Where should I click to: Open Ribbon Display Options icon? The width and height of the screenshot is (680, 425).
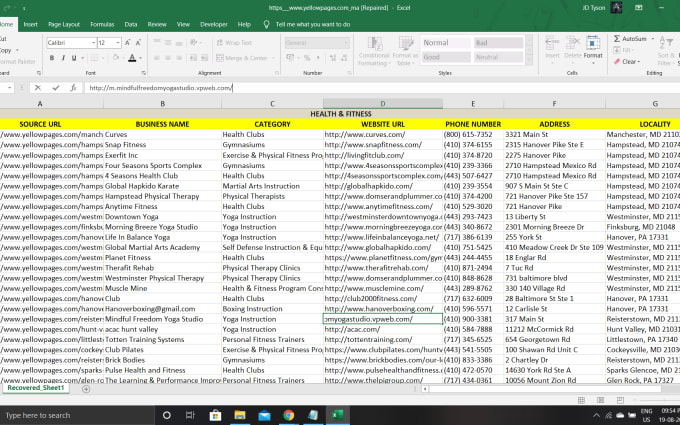638,8
